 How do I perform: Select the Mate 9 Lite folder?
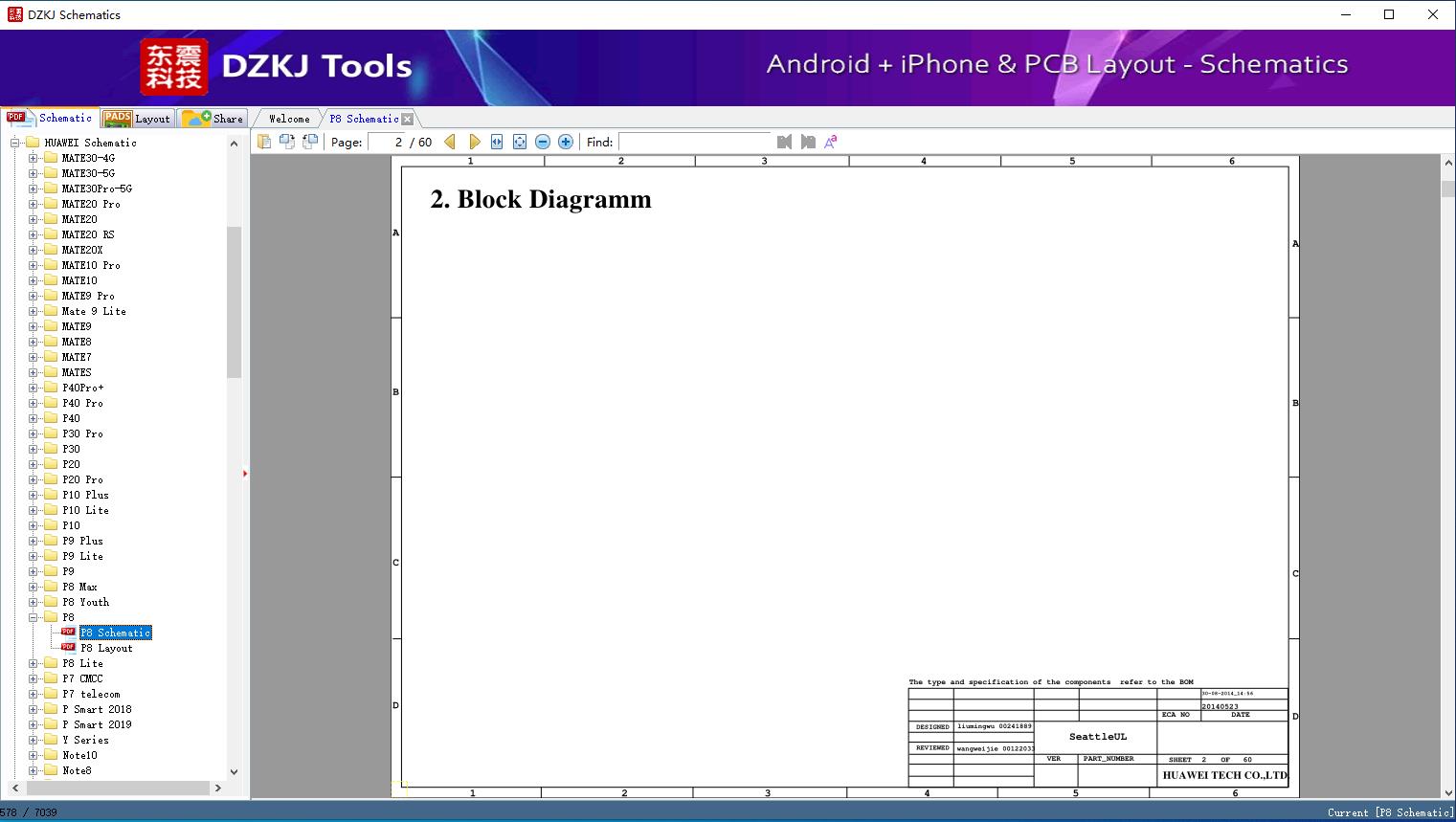click(94, 311)
